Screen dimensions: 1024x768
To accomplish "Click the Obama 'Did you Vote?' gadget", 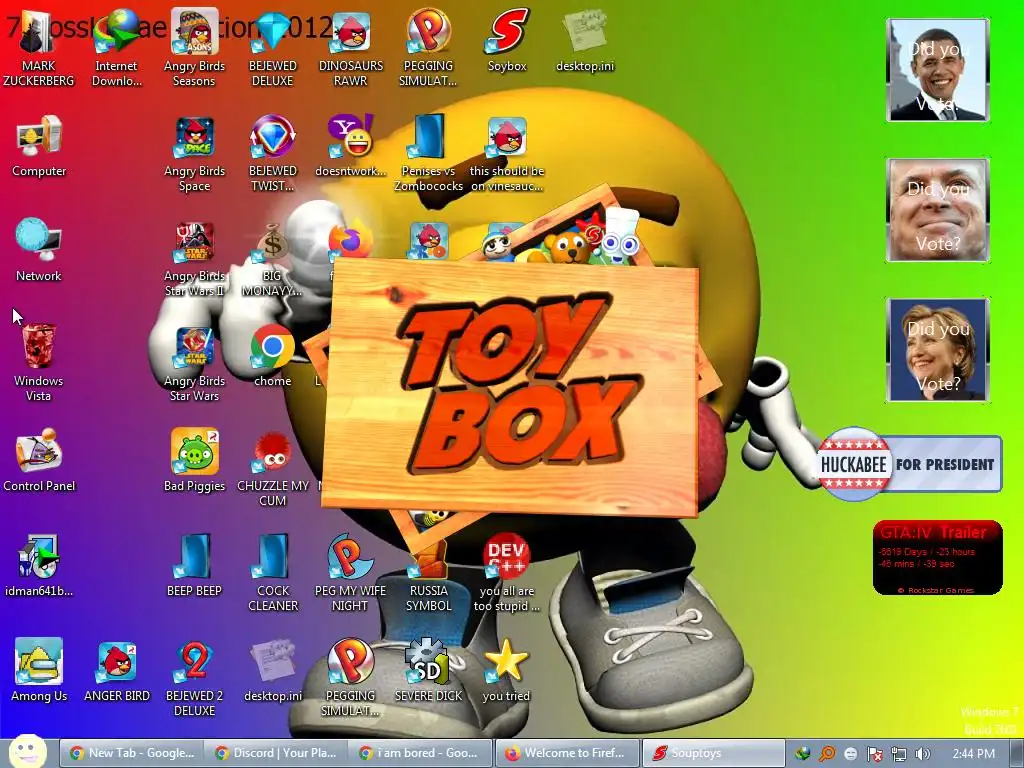I will click(x=938, y=70).
